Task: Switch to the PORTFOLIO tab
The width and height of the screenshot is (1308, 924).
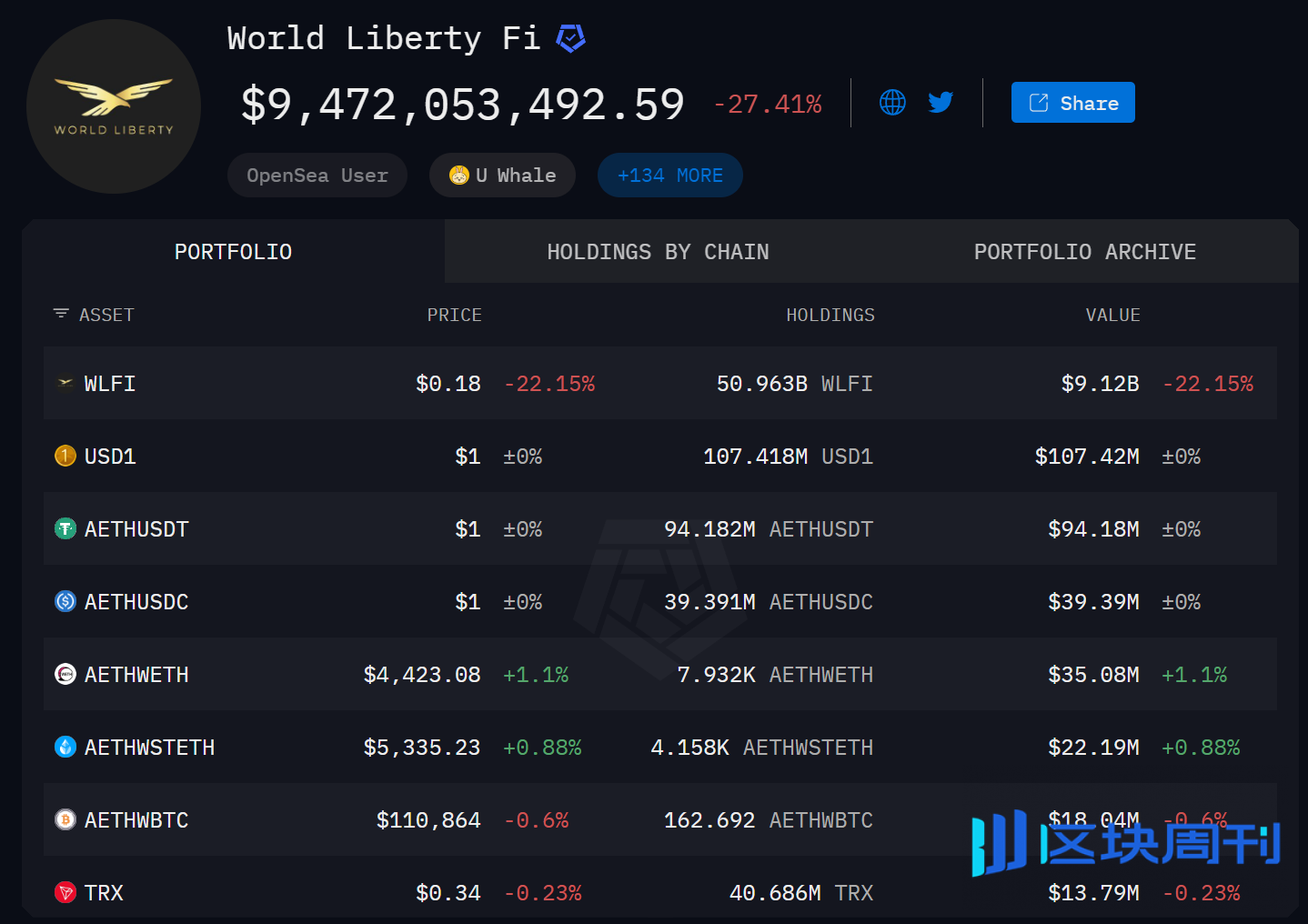Action: pyautogui.click(x=233, y=252)
